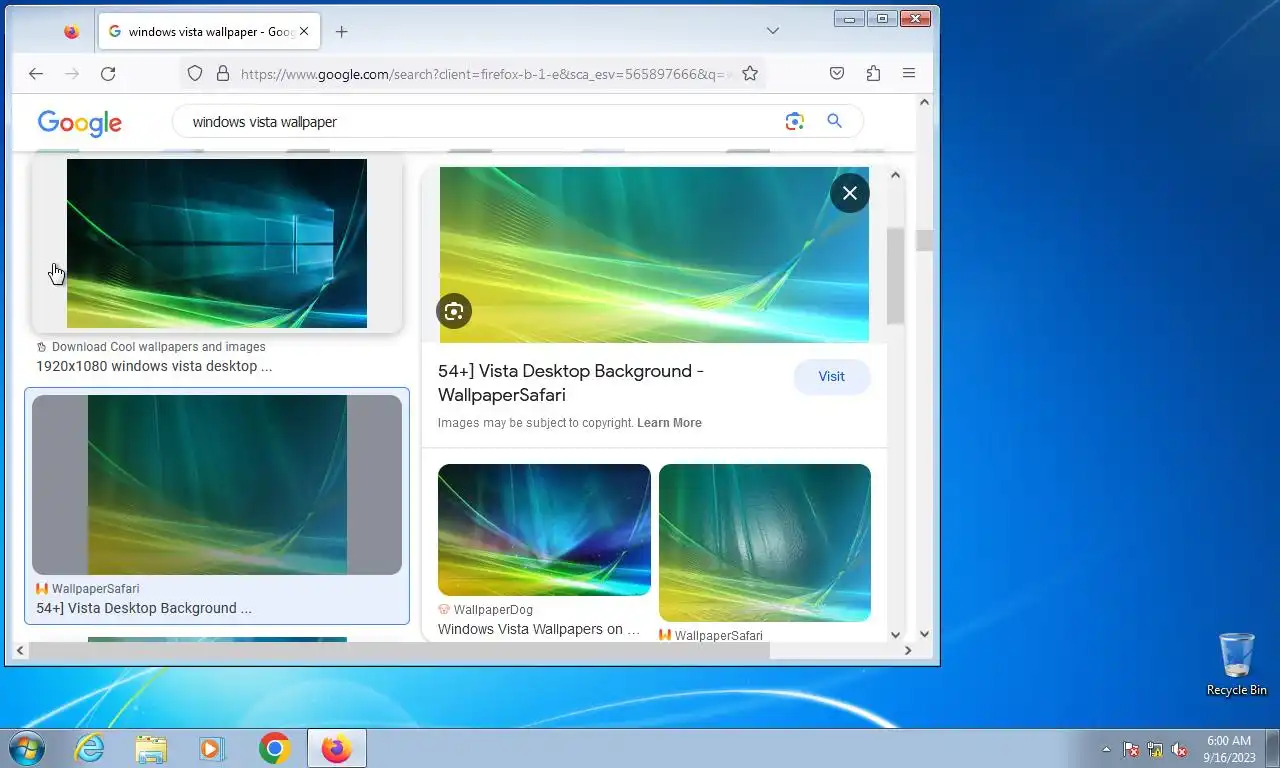Open the Download Cool wallpapers and images source
Viewport: 1280px width, 768px height.
(x=159, y=347)
